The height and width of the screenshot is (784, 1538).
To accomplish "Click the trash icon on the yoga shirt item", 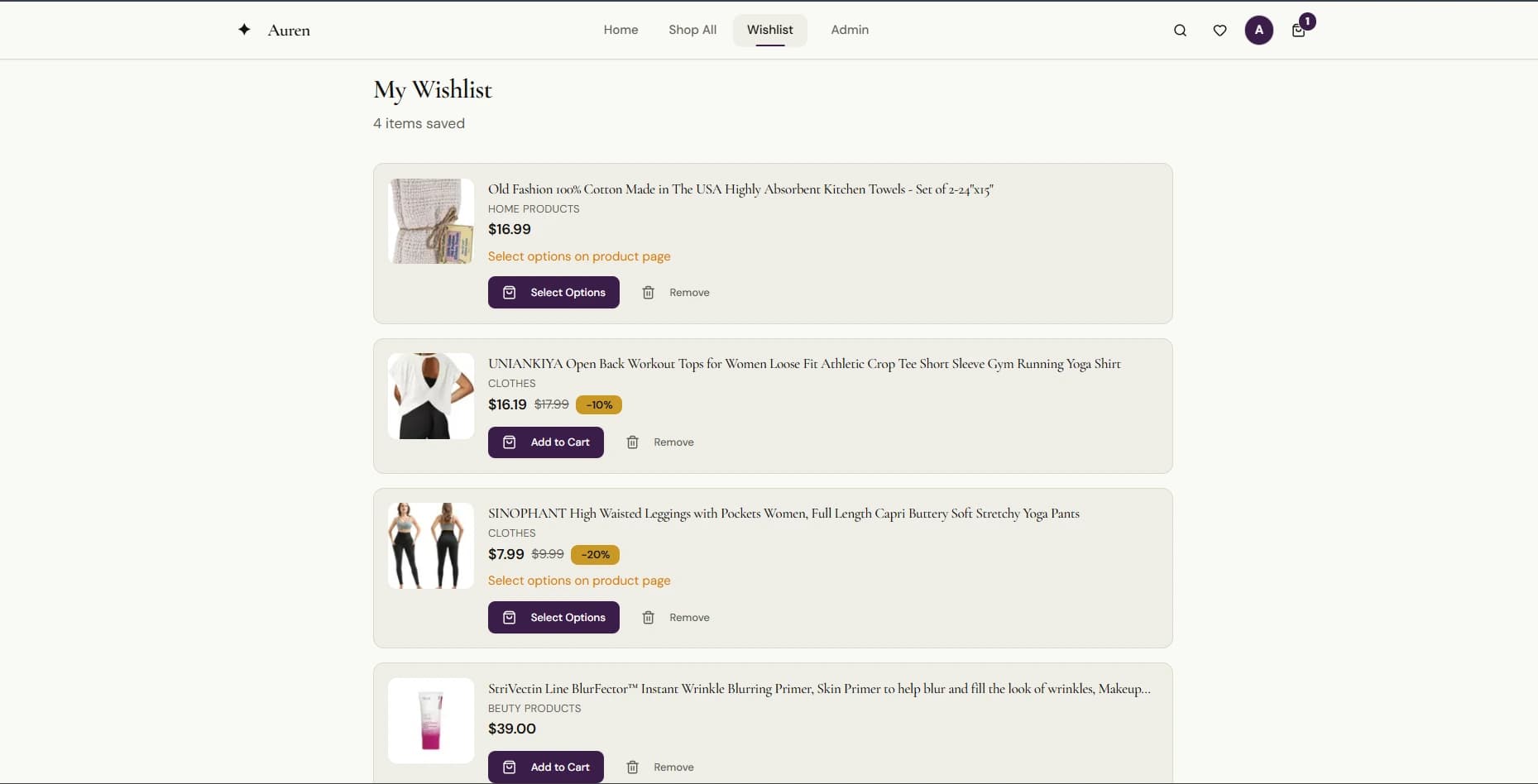I will (632, 442).
